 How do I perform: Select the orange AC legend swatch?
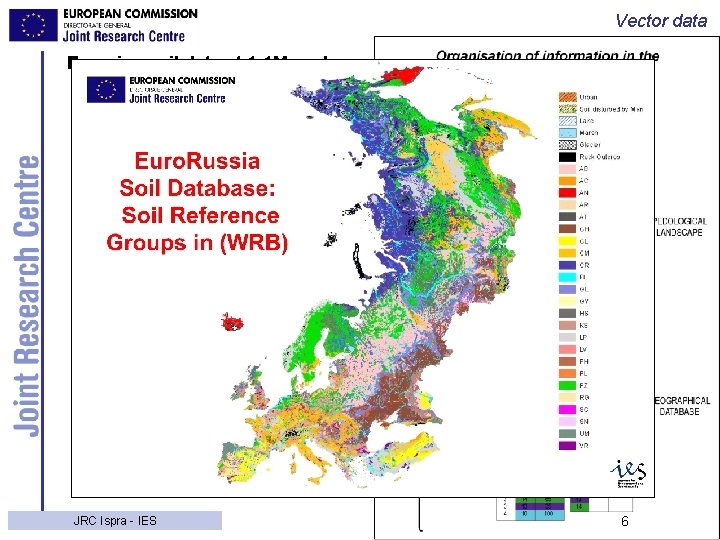(568, 181)
